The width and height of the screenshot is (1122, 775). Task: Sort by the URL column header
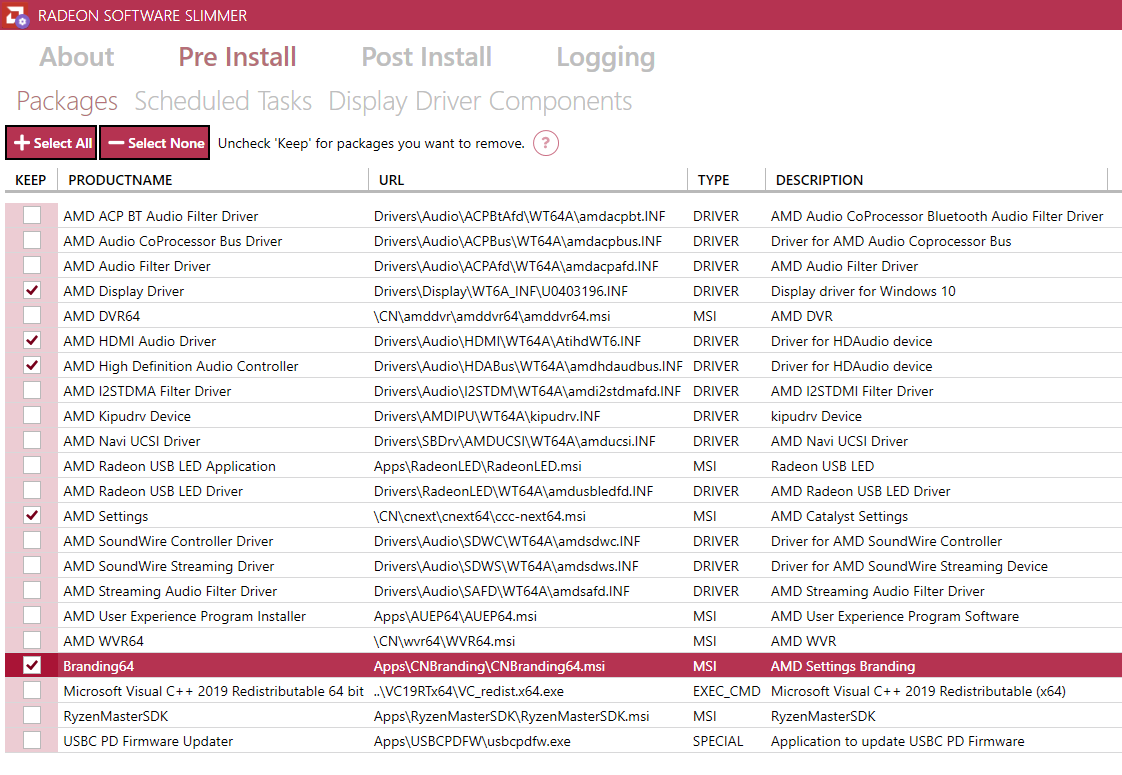click(528, 180)
